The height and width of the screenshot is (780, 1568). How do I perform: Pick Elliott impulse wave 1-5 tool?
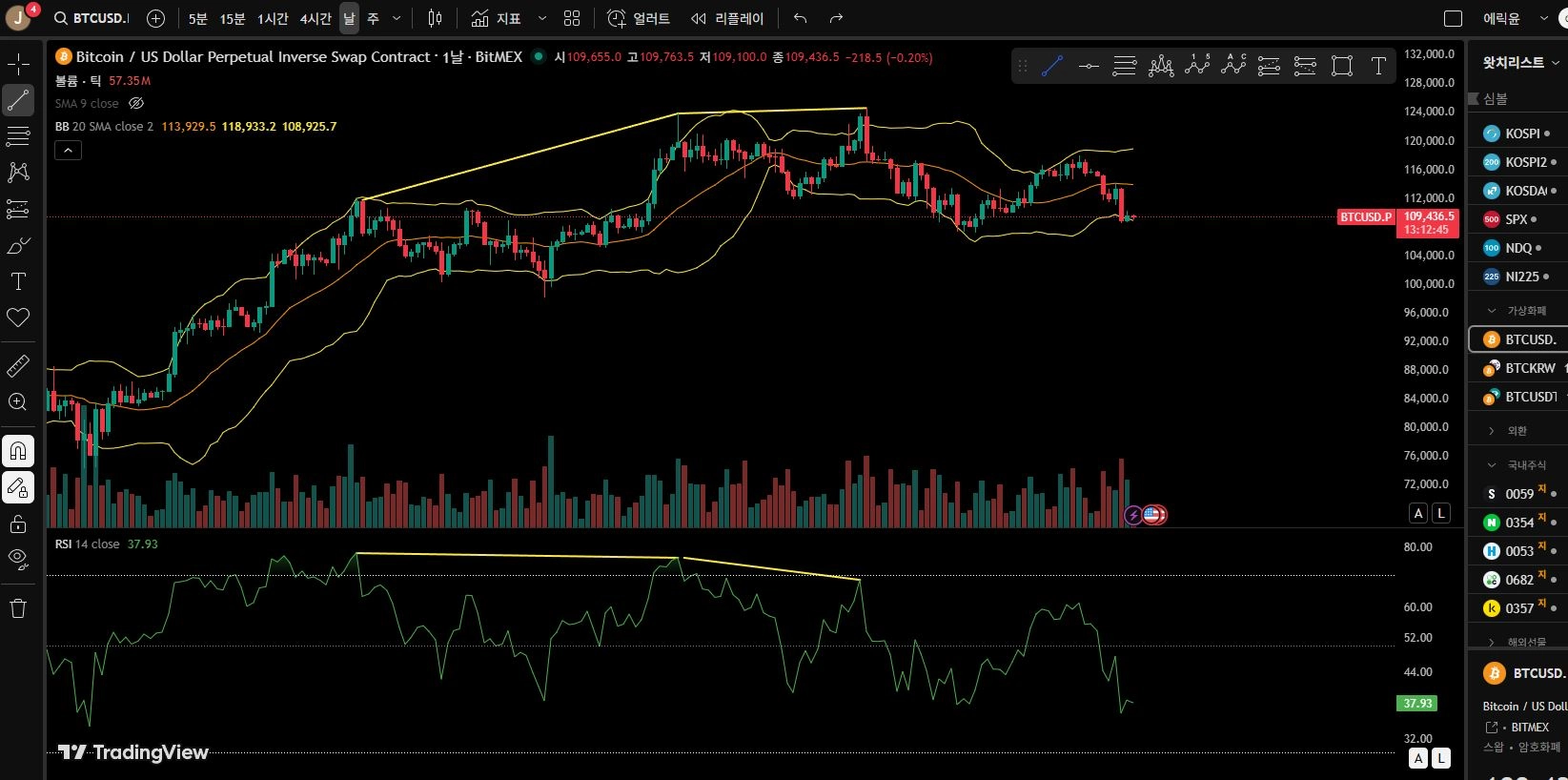pos(1197,66)
